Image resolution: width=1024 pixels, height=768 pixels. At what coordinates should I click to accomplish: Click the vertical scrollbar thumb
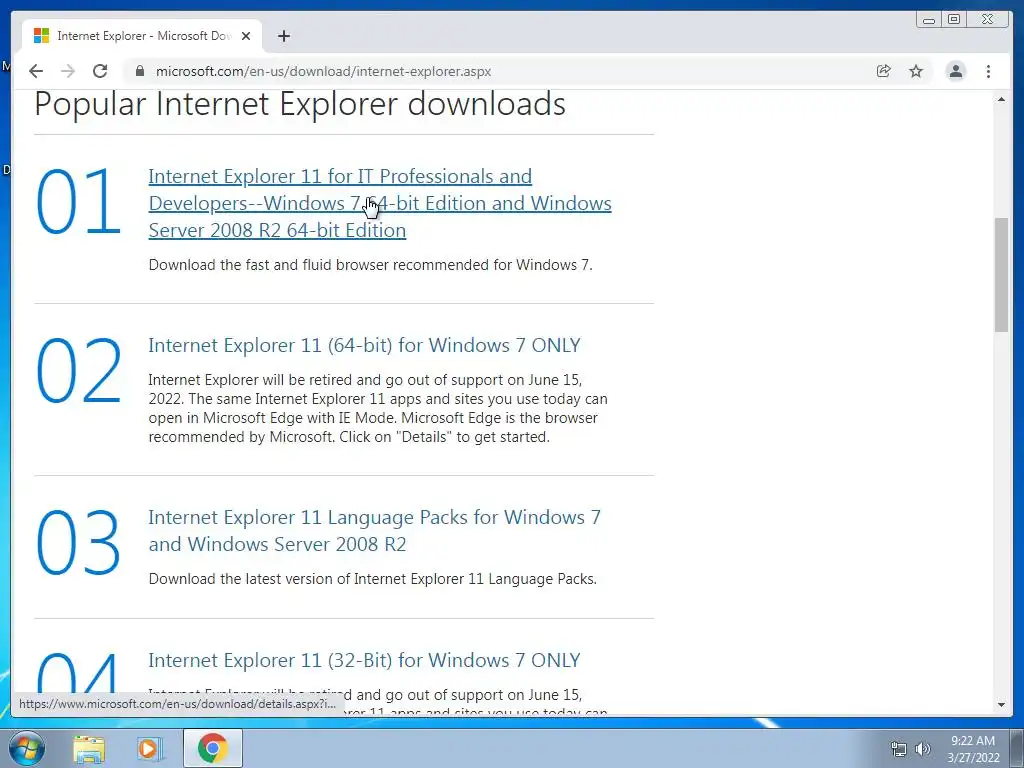1001,275
